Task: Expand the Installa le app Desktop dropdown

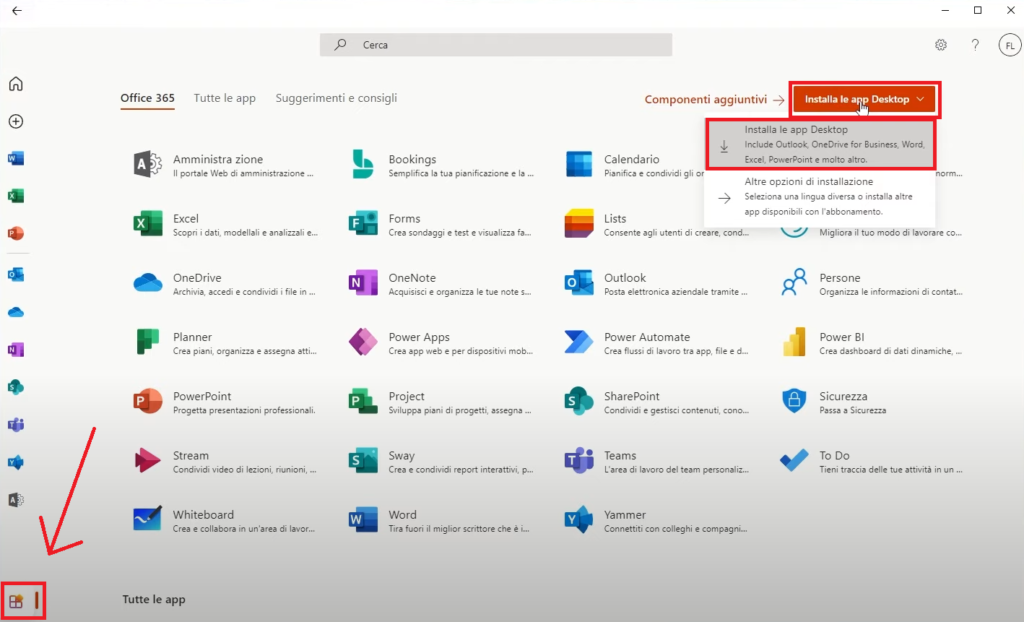Action: coord(865,99)
